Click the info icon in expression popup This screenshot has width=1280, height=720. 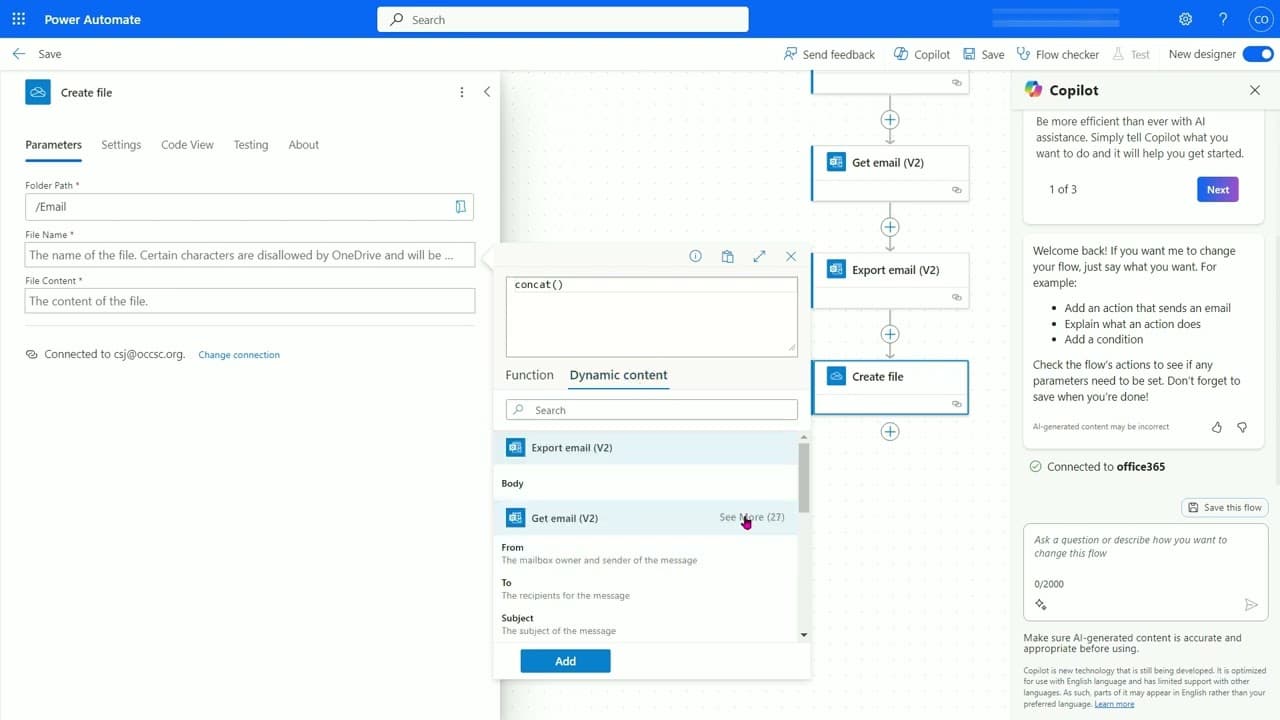(x=695, y=257)
